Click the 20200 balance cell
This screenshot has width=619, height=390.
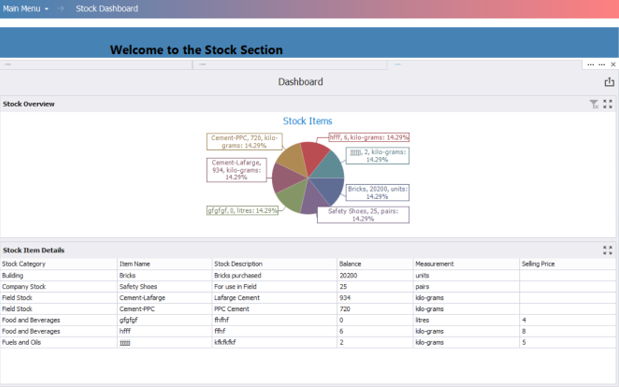[x=375, y=276]
